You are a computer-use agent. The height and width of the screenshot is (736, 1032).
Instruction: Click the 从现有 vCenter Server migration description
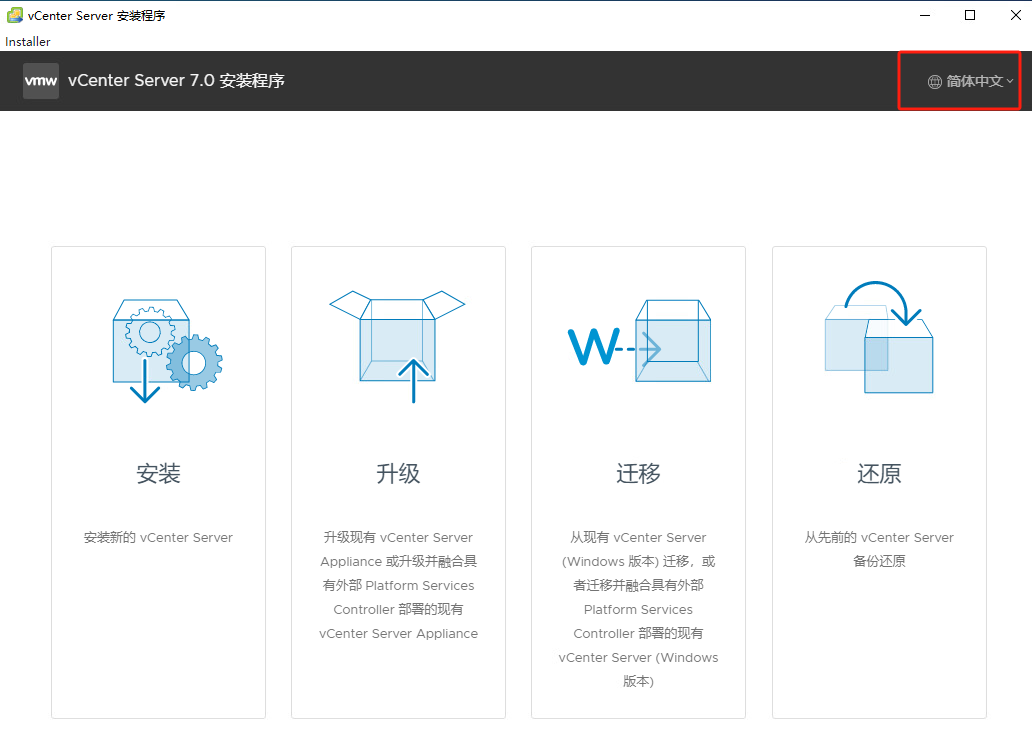[638, 609]
